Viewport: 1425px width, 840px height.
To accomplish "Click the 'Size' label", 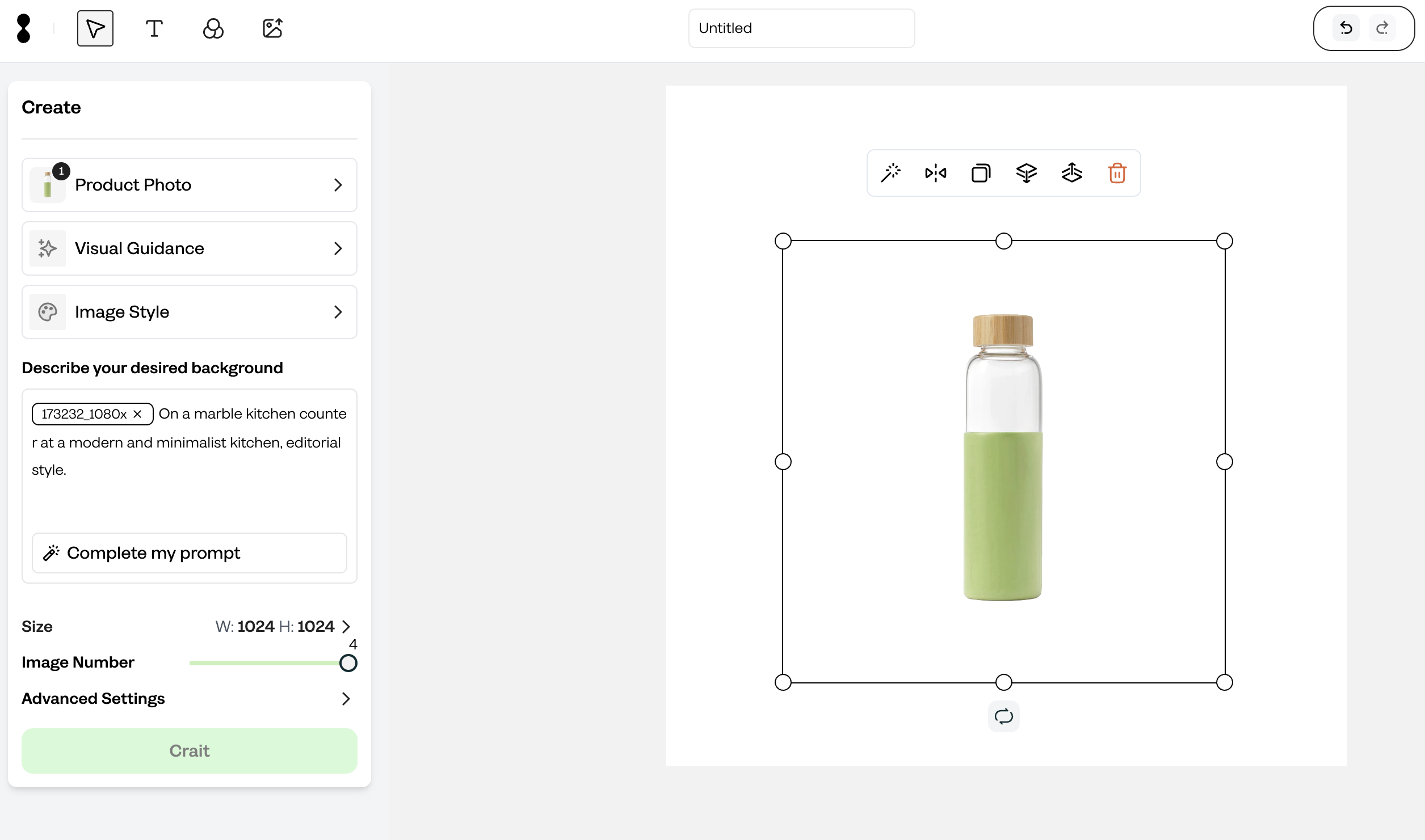I will (x=37, y=626).
